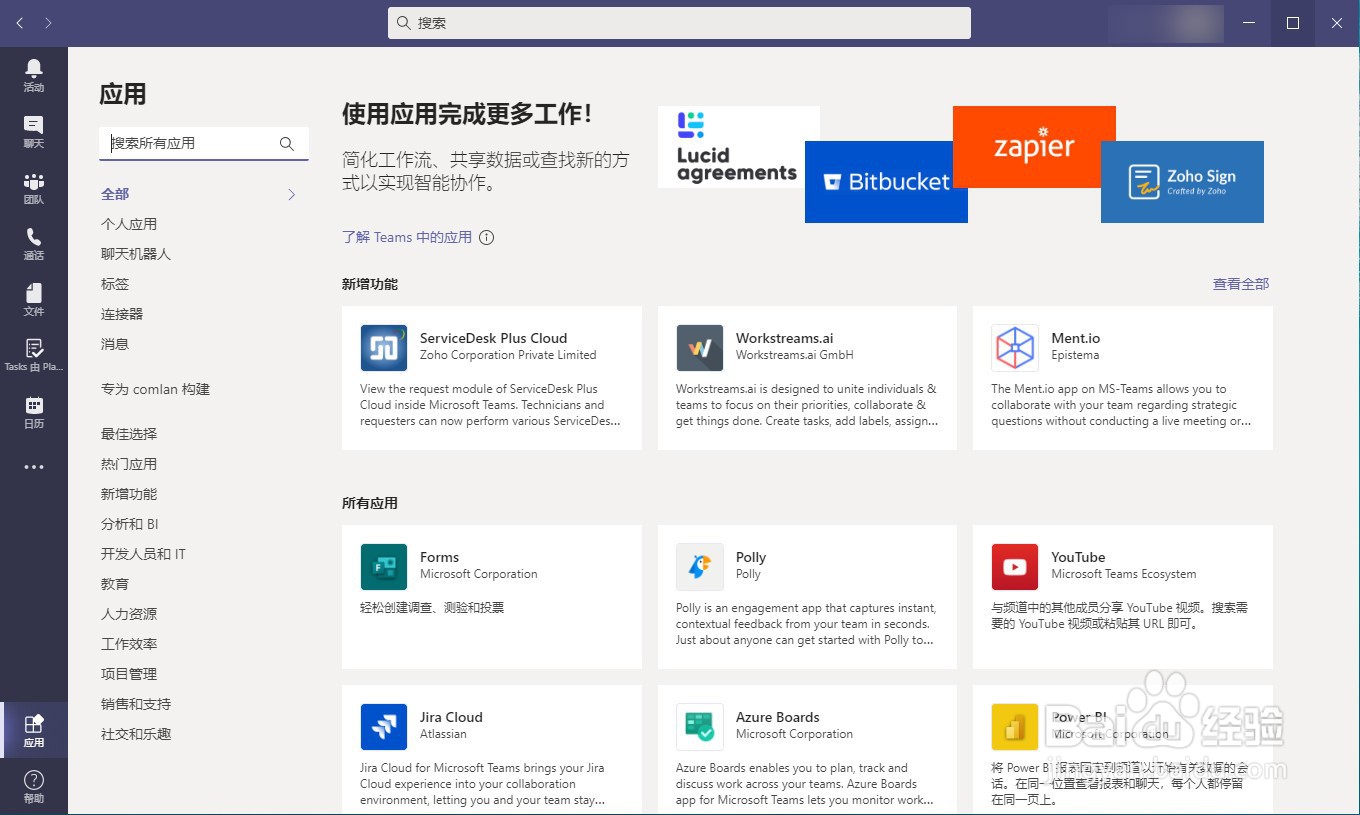The height and width of the screenshot is (815, 1360).
Task: Select 开发人员和 IT category
Action: point(143,554)
